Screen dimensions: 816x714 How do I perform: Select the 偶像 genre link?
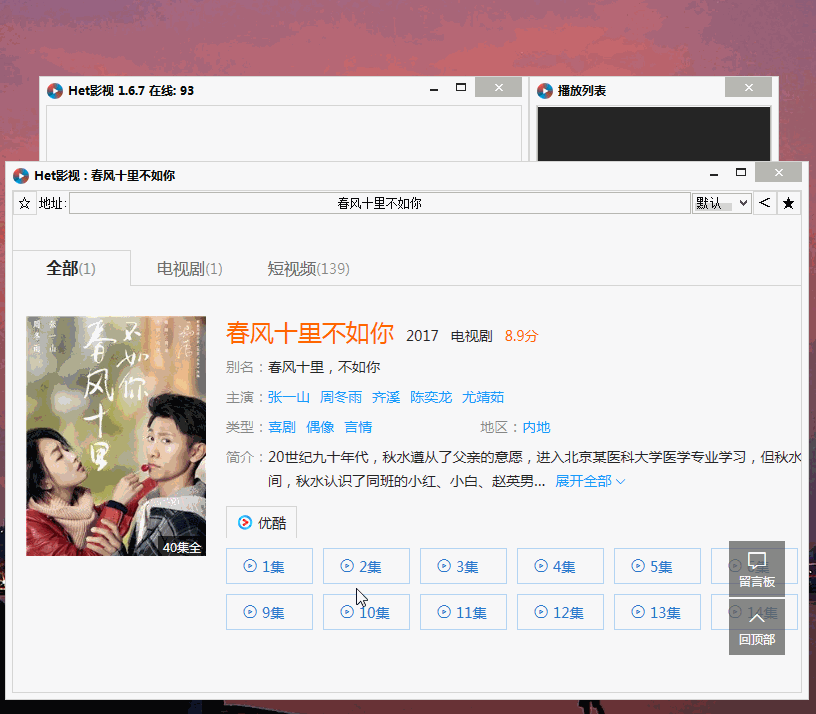click(x=320, y=427)
